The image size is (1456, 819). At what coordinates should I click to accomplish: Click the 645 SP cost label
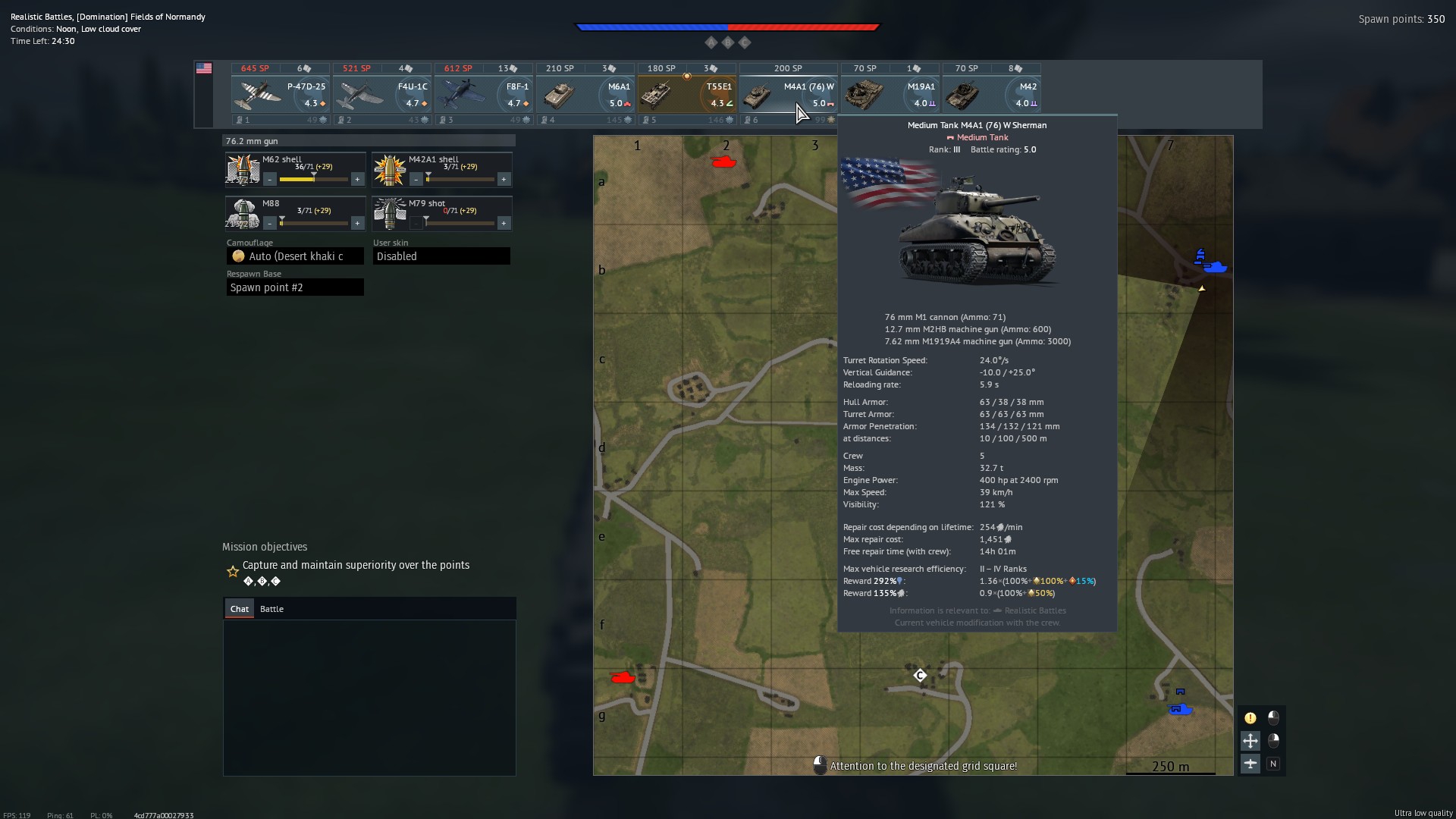[x=255, y=68]
